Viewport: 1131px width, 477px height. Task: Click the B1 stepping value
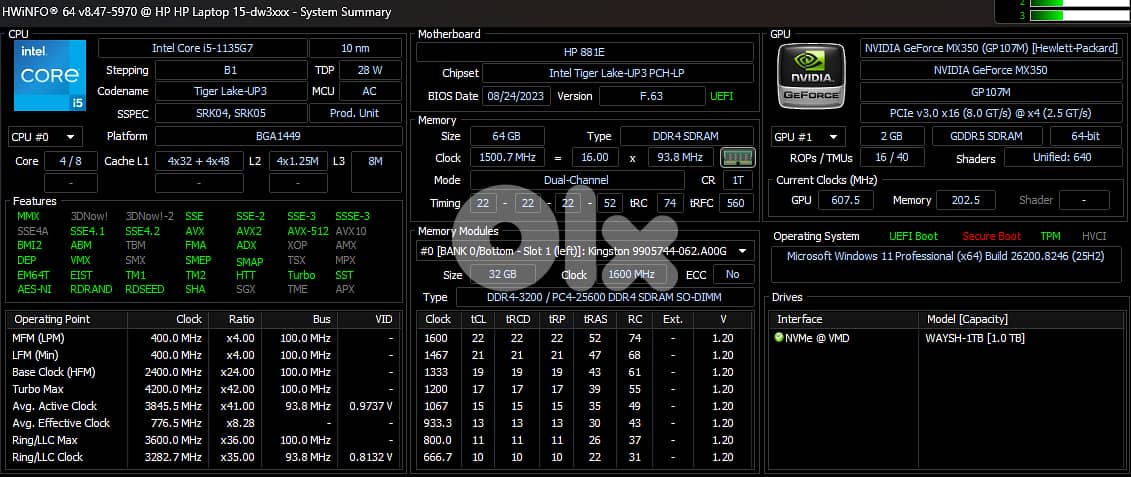(x=231, y=71)
